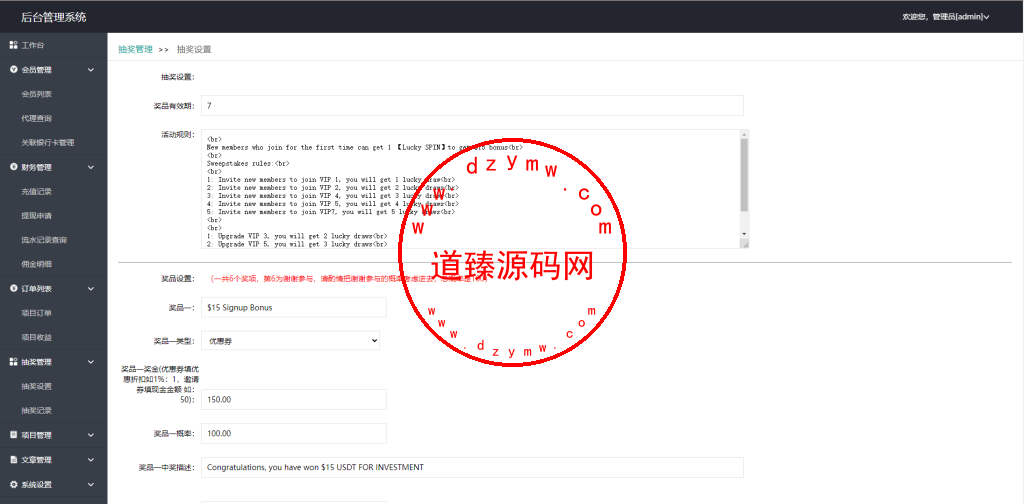This screenshot has width=1024, height=504.
Task: Open the 奖品一类型 dropdown showing 优惠券
Action: 291,340
